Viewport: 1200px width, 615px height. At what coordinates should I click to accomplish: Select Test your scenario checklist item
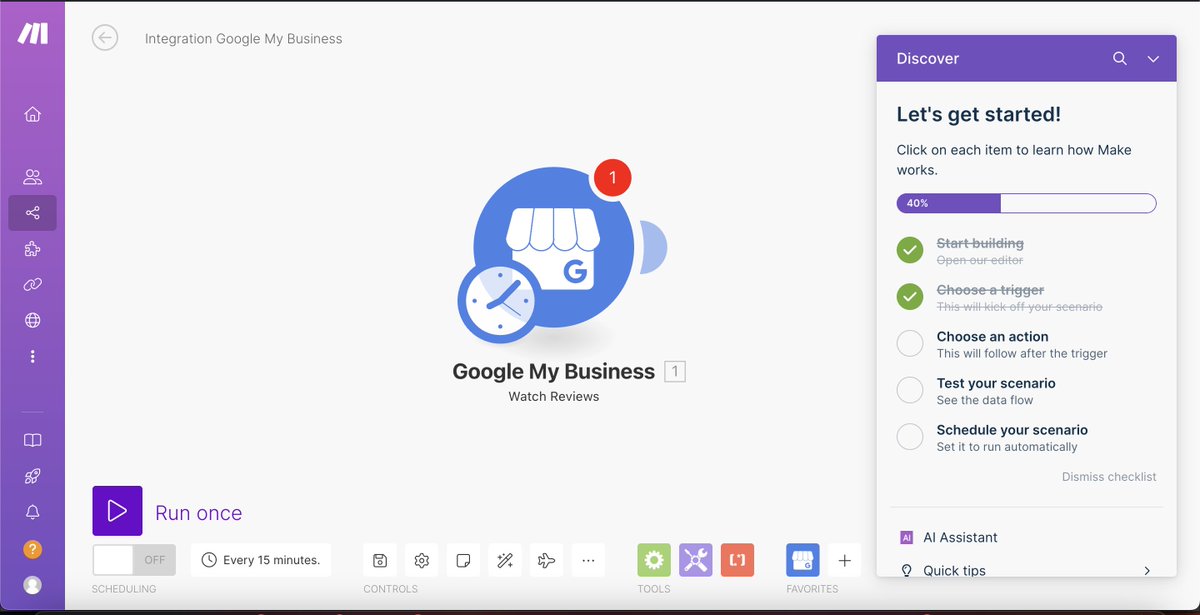(x=1026, y=390)
